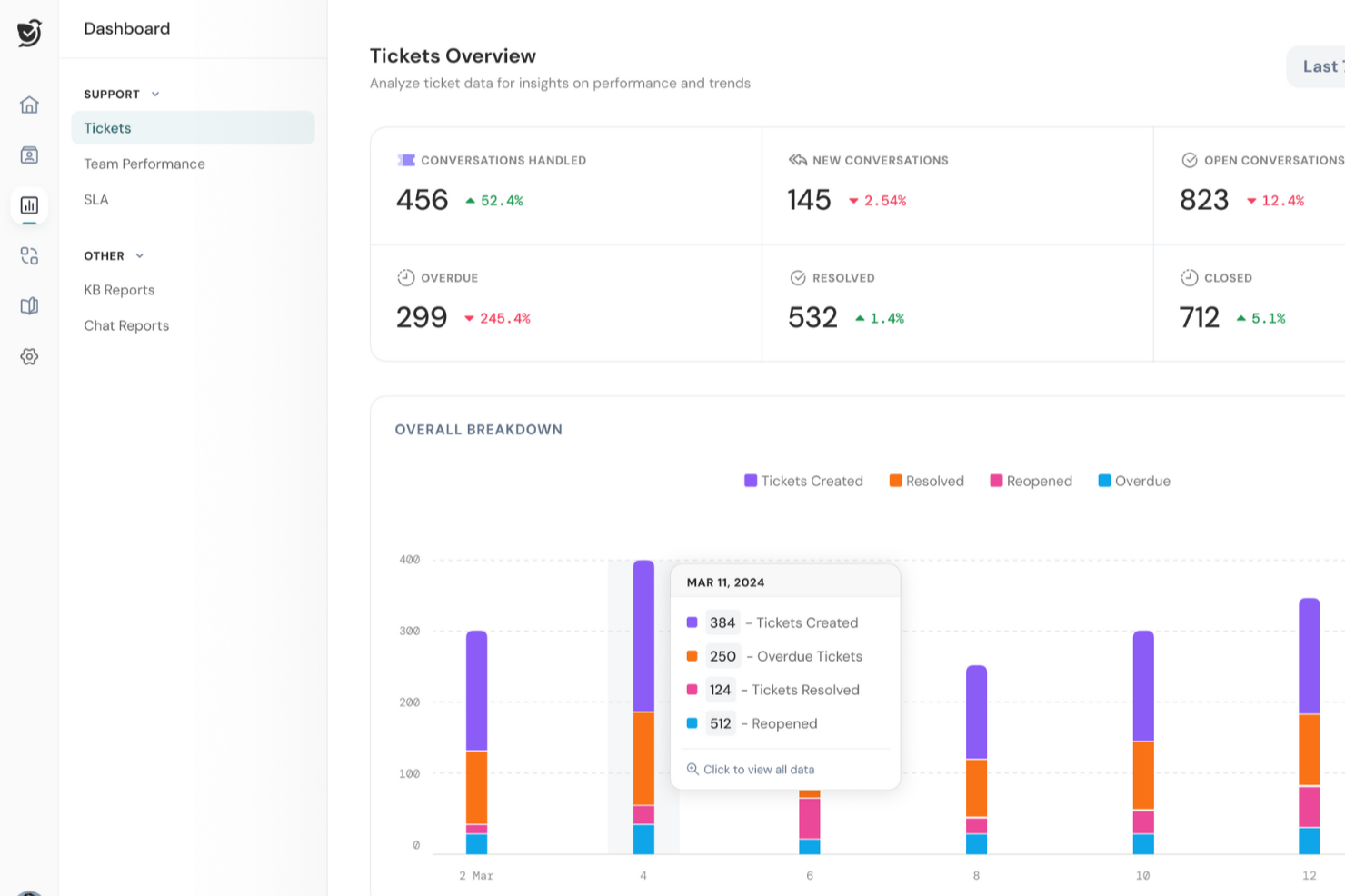Collapse the SUPPORT section chevron
This screenshot has width=1345, height=896.
tap(154, 94)
